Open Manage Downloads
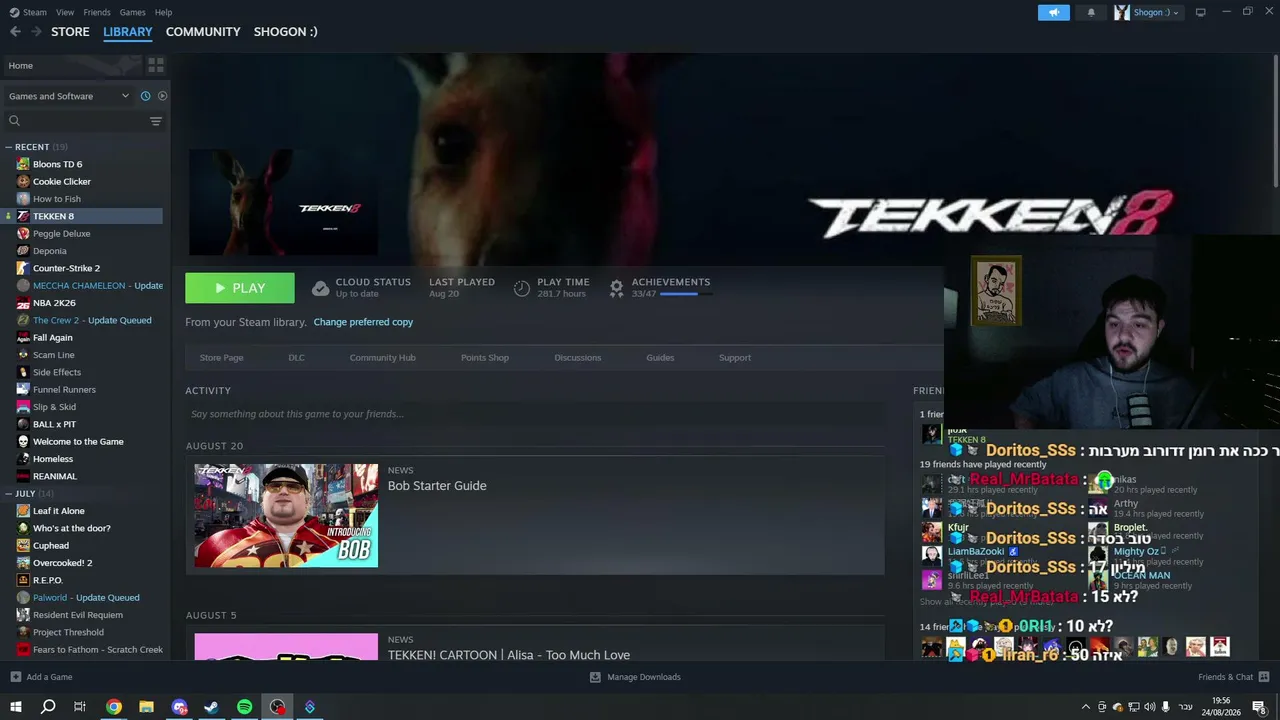 pos(635,677)
